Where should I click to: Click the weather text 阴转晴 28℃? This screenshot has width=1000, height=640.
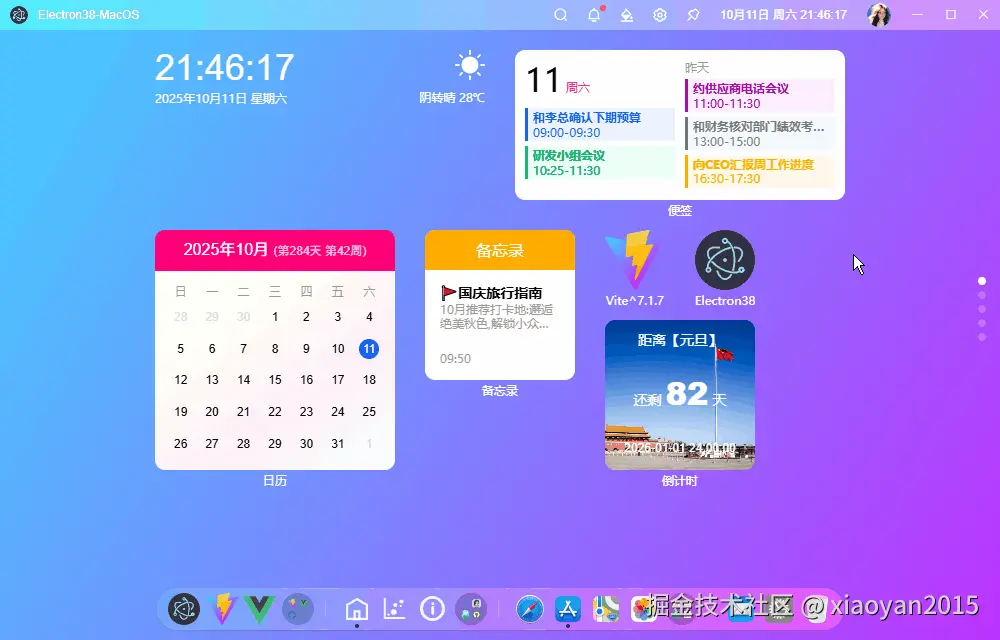click(x=452, y=98)
